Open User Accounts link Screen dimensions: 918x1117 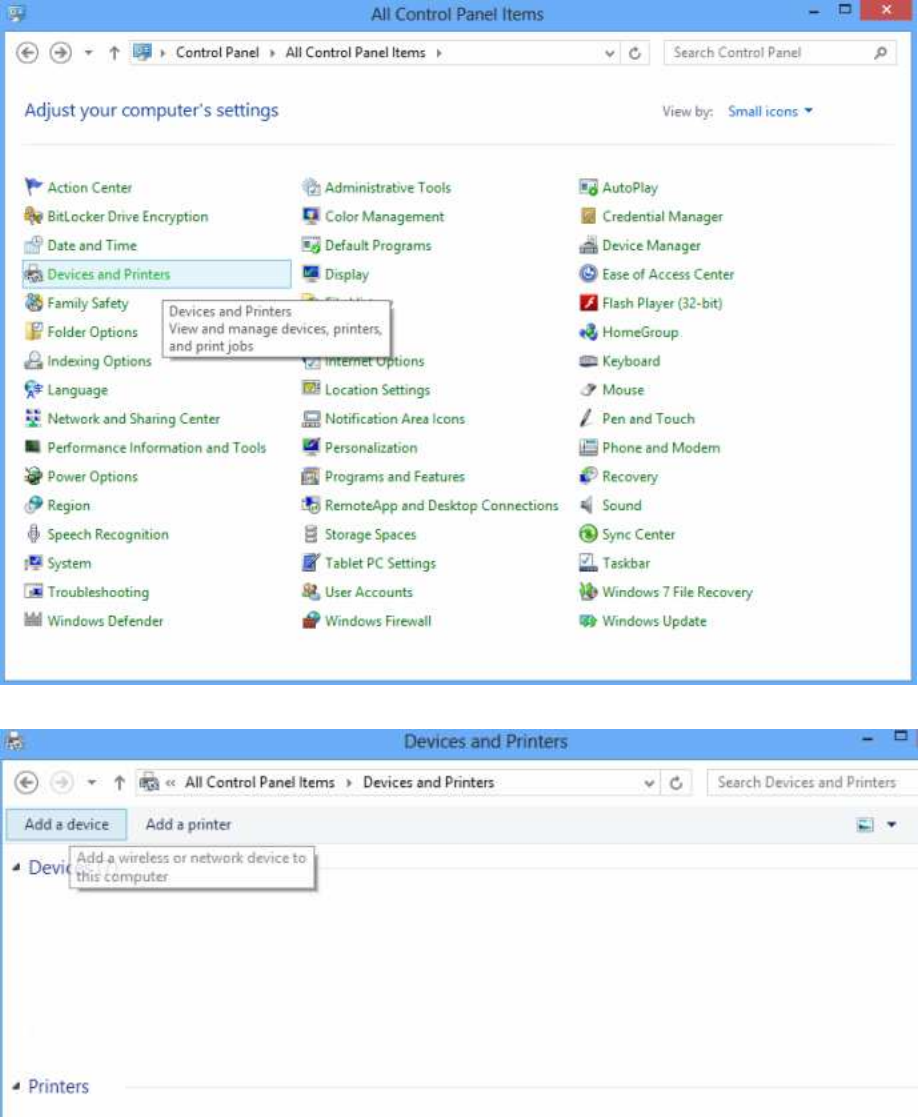[369, 592]
